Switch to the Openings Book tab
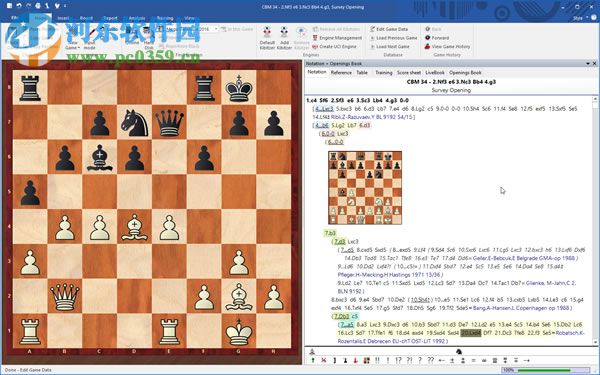The image size is (600, 375). pyautogui.click(x=465, y=72)
